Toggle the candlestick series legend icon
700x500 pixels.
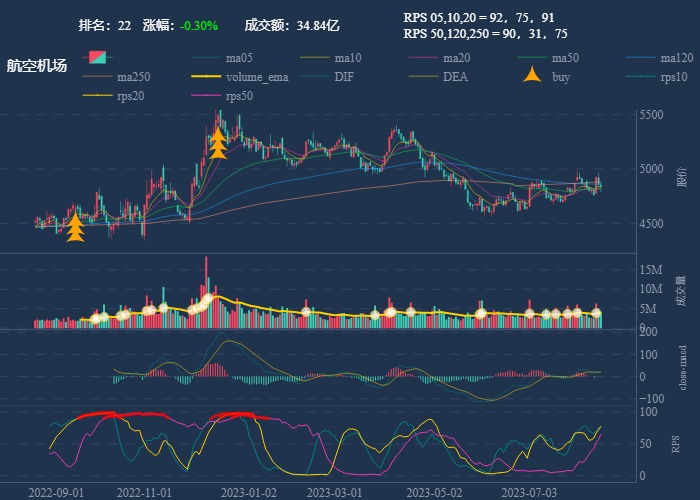point(97,57)
